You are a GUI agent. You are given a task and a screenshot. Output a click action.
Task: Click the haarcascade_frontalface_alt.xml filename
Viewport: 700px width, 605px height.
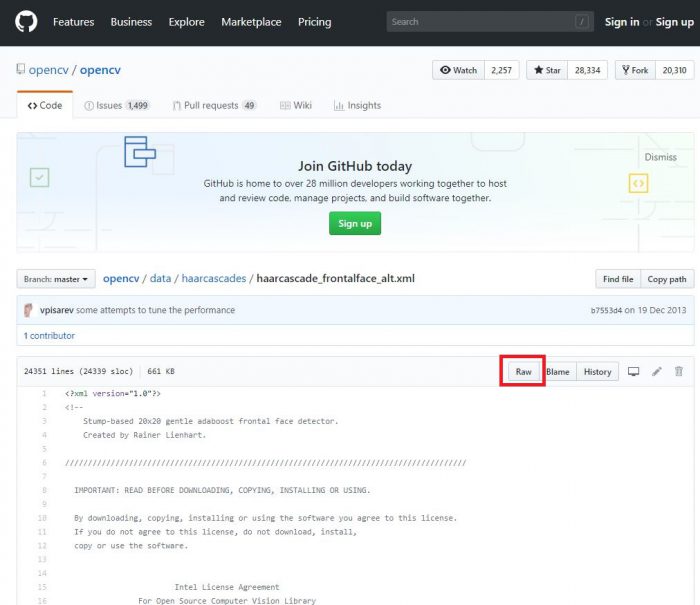(335, 278)
